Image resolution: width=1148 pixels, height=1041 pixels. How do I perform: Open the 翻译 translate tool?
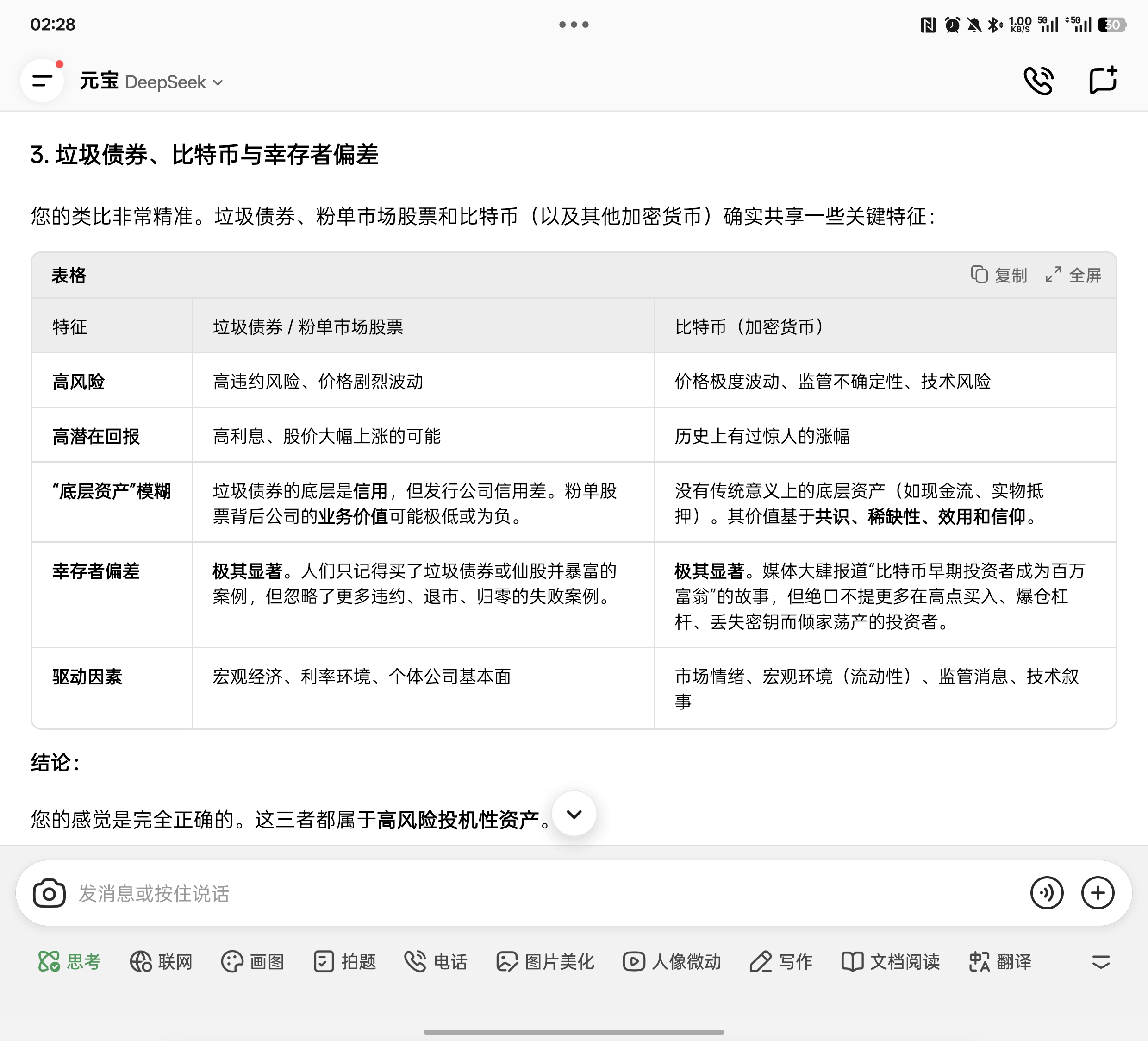click(1000, 962)
